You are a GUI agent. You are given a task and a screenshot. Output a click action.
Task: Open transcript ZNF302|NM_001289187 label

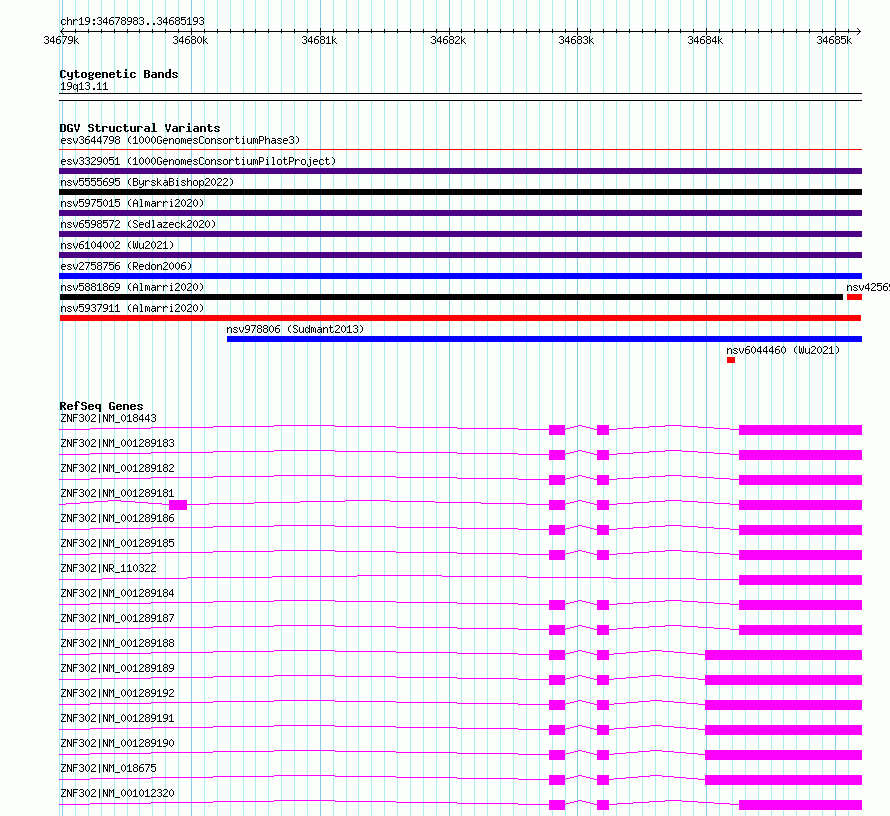coord(117,618)
